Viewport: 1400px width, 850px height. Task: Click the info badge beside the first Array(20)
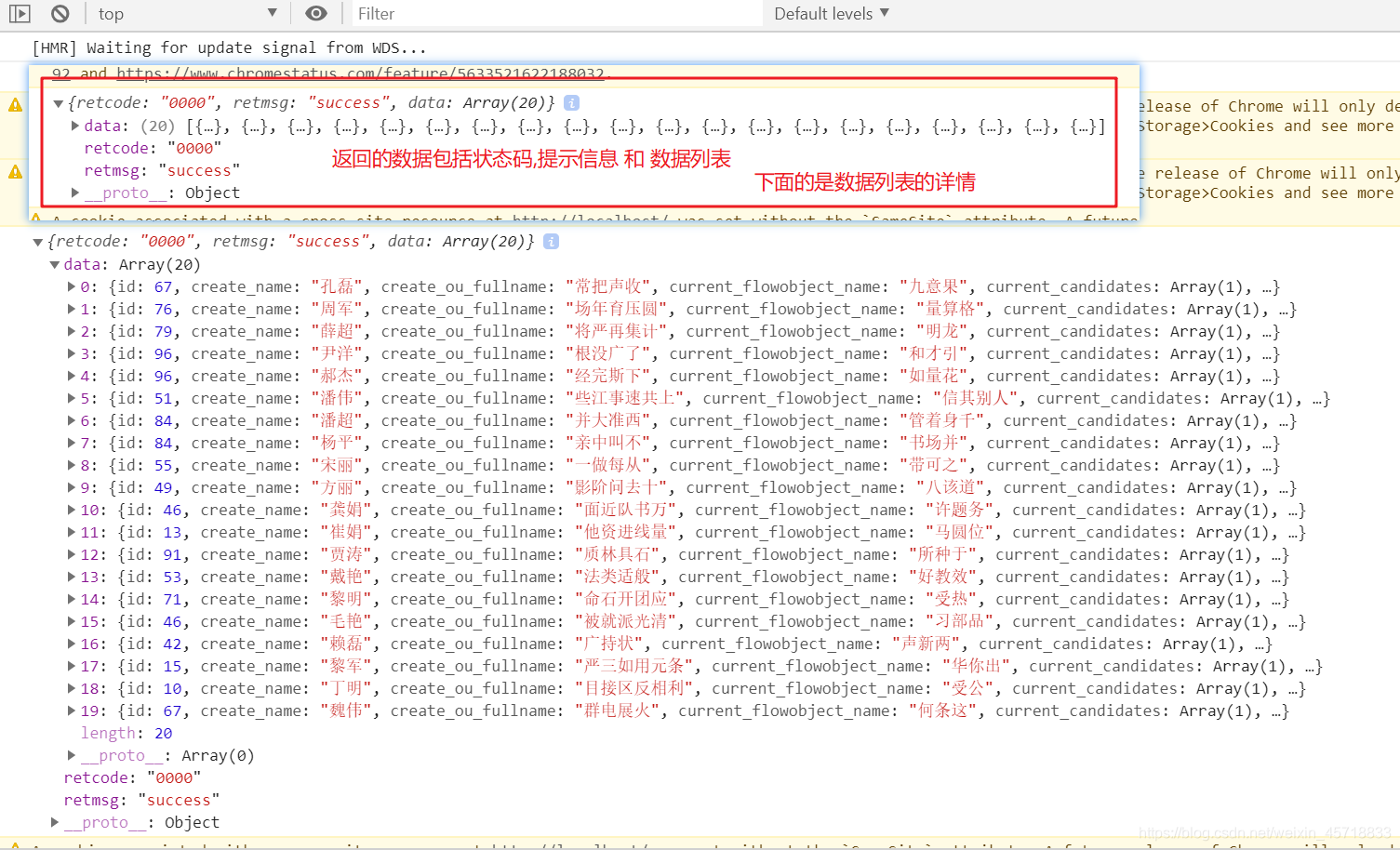[x=571, y=102]
